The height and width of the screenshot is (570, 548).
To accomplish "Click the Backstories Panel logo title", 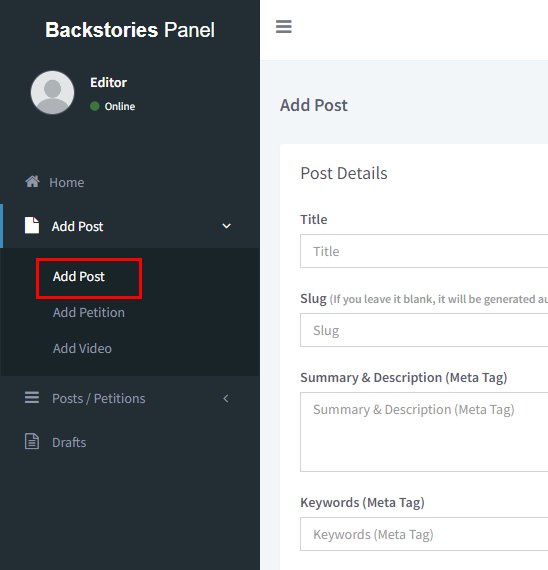I will 130,30.
